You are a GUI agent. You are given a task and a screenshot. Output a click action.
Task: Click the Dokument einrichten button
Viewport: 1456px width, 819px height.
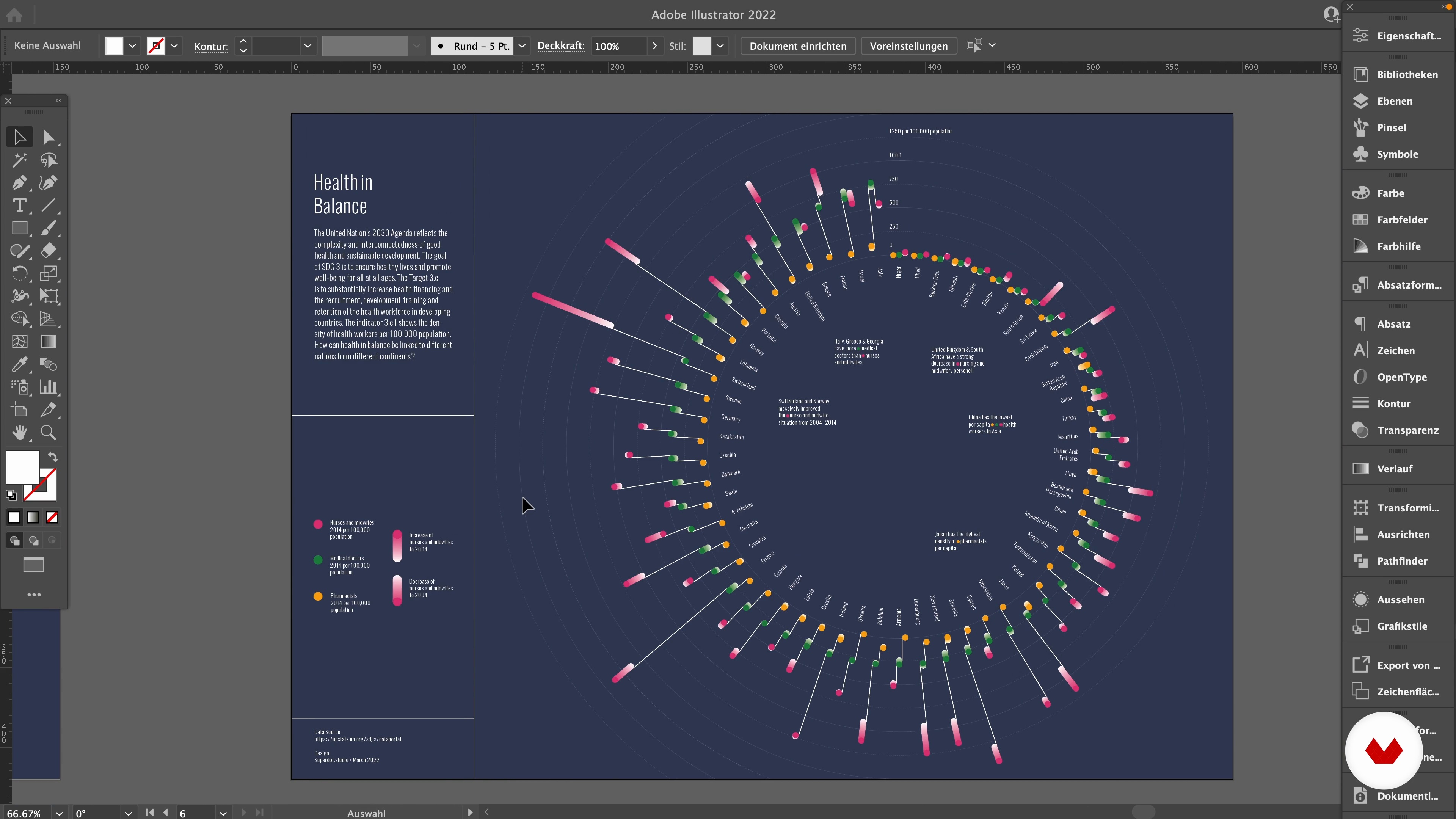pyautogui.click(x=797, y=46)
